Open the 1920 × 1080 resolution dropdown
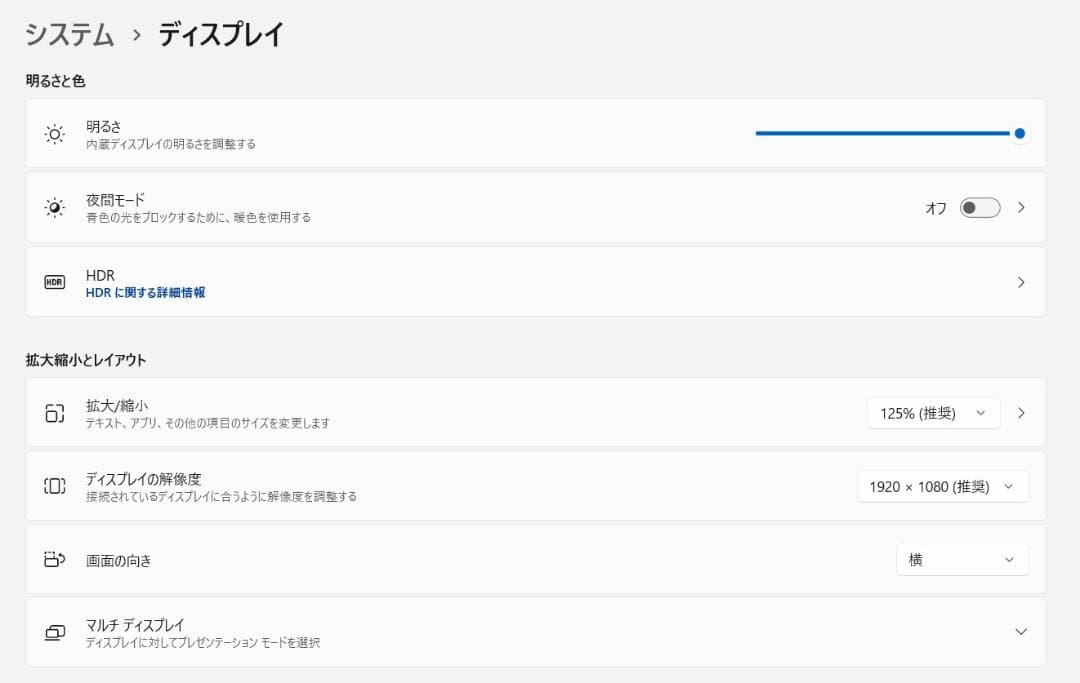 941,486
